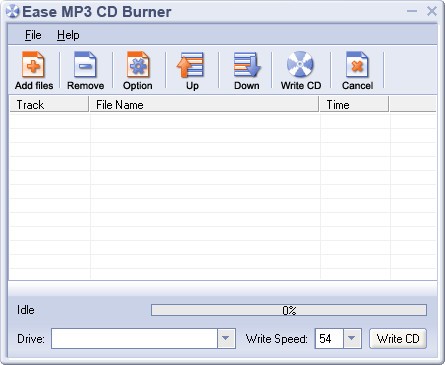The height and width of the screenshot is (365, 445).
Task: Open the Help menu
Action: (x=68, y=35)
